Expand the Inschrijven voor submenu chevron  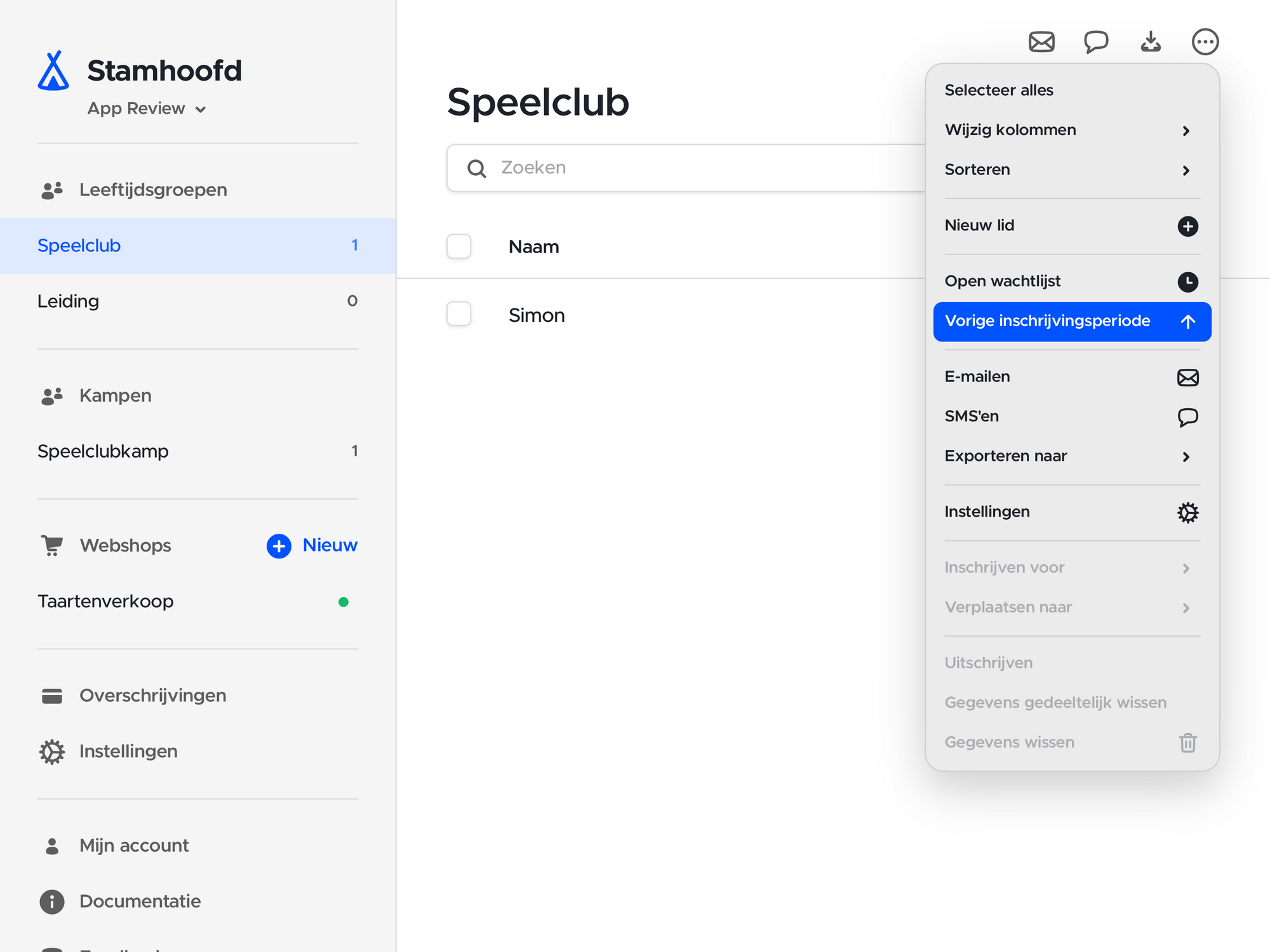tap(1186, 568)
